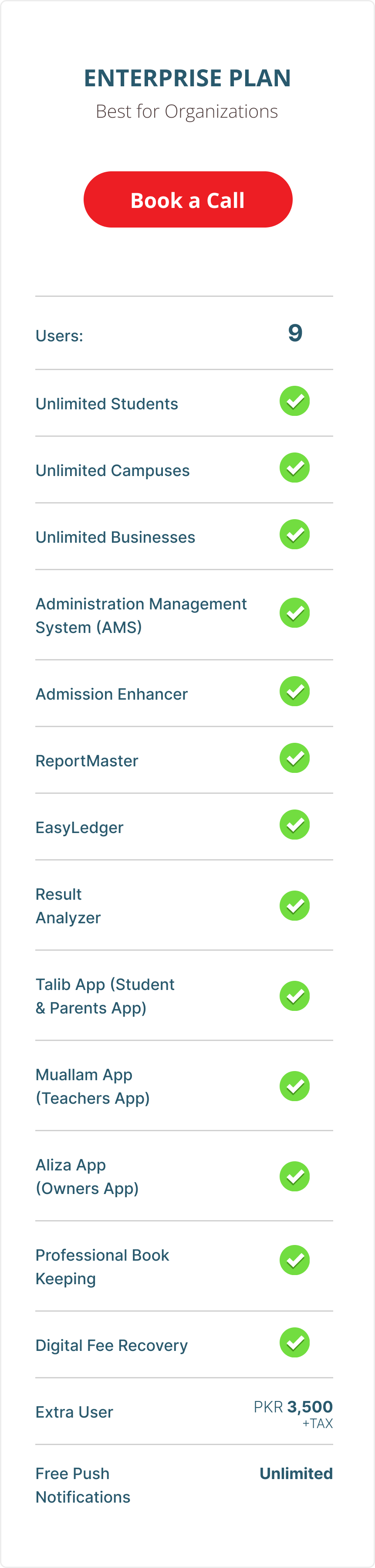The height and width of the screenshot is (1568, 375).
Task: Click the Users count number 9
Action: (295, 333)
